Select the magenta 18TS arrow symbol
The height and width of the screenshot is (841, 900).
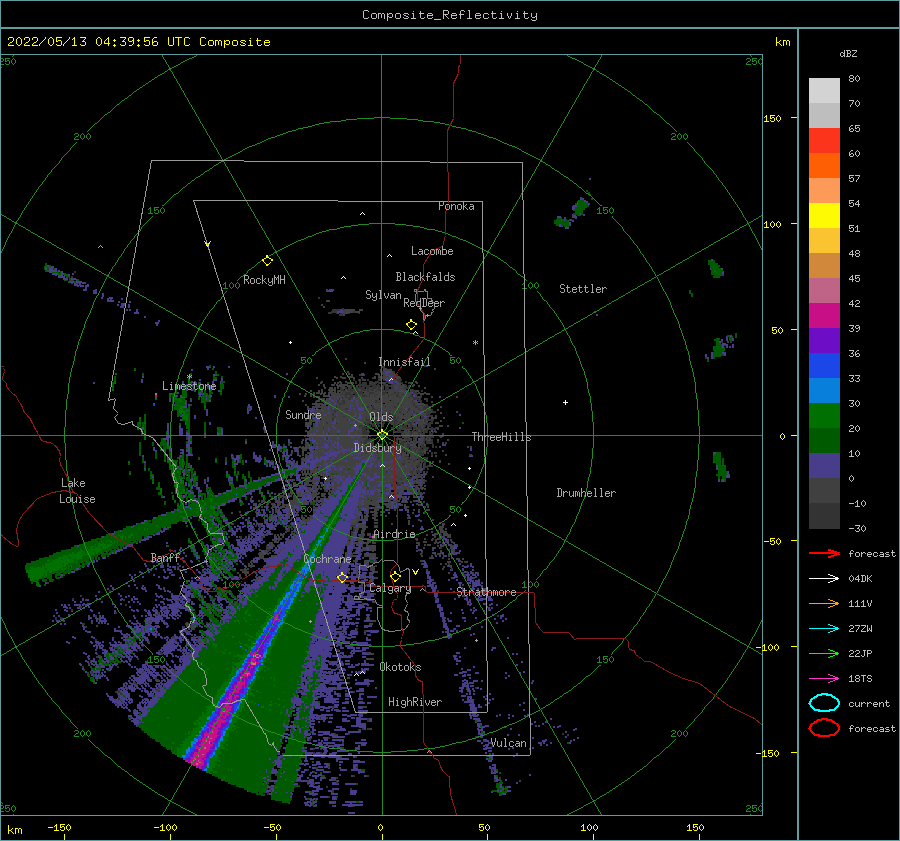pos(824,679)
